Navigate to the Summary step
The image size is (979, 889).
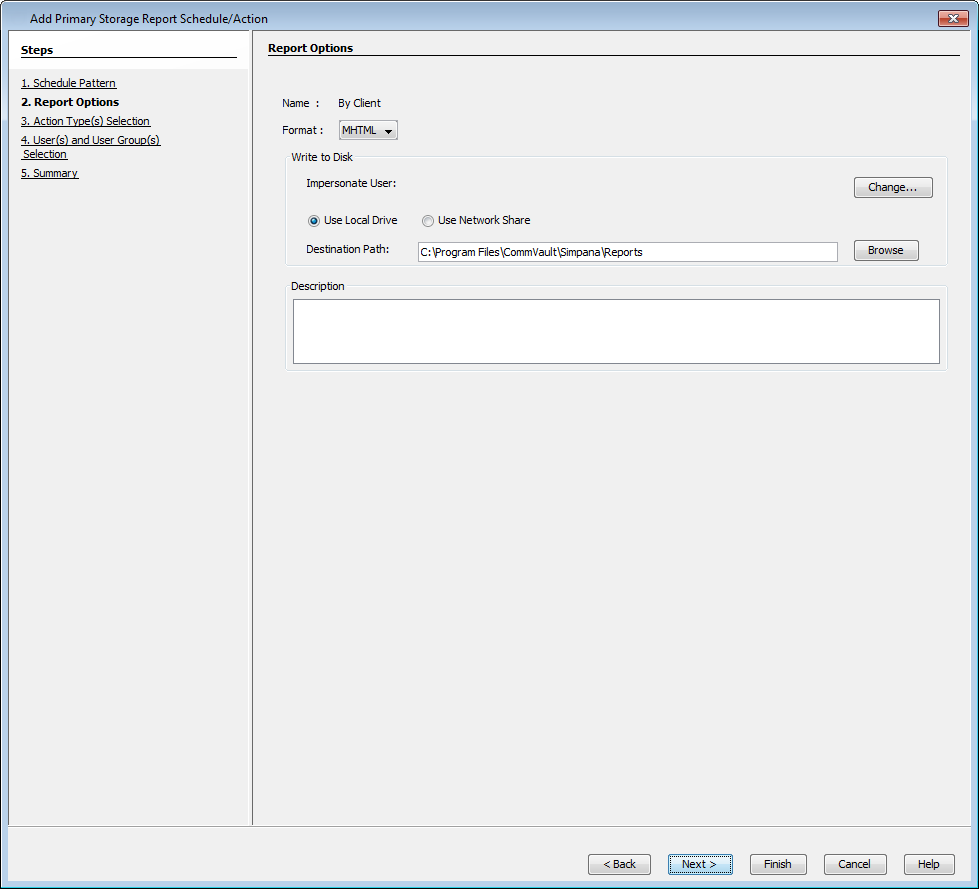click(x=49, y=172)
